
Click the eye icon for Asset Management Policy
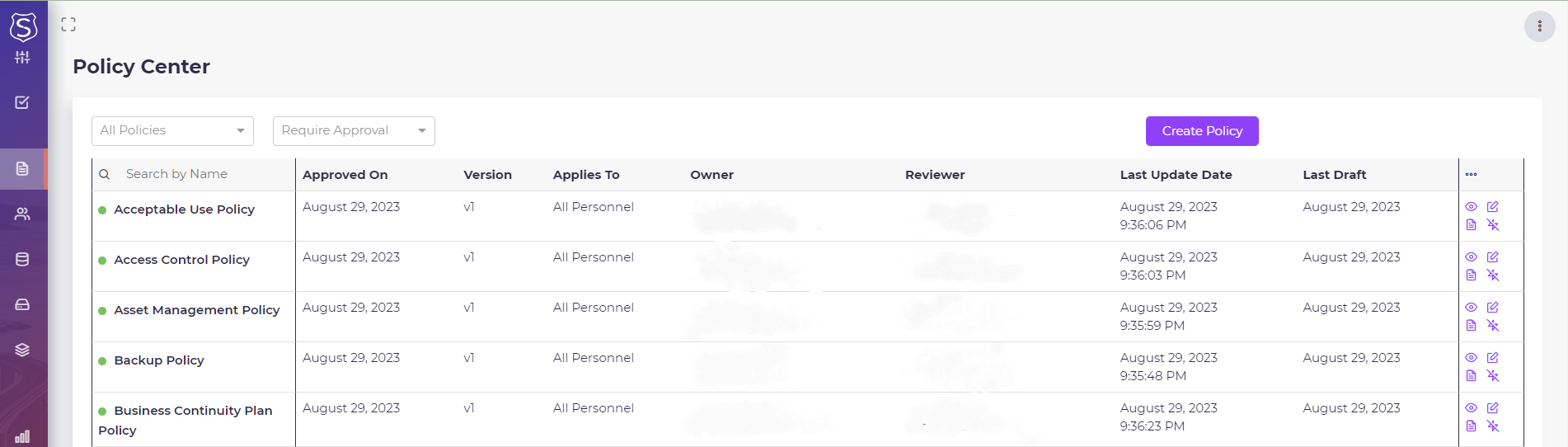1471,308
